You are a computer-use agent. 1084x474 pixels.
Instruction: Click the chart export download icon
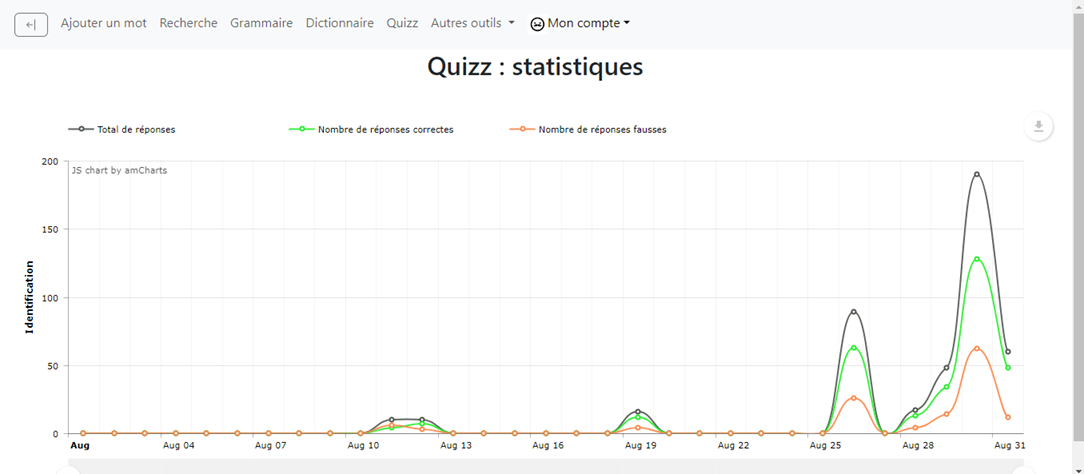pyautogui.click(x=1039, y=126)
